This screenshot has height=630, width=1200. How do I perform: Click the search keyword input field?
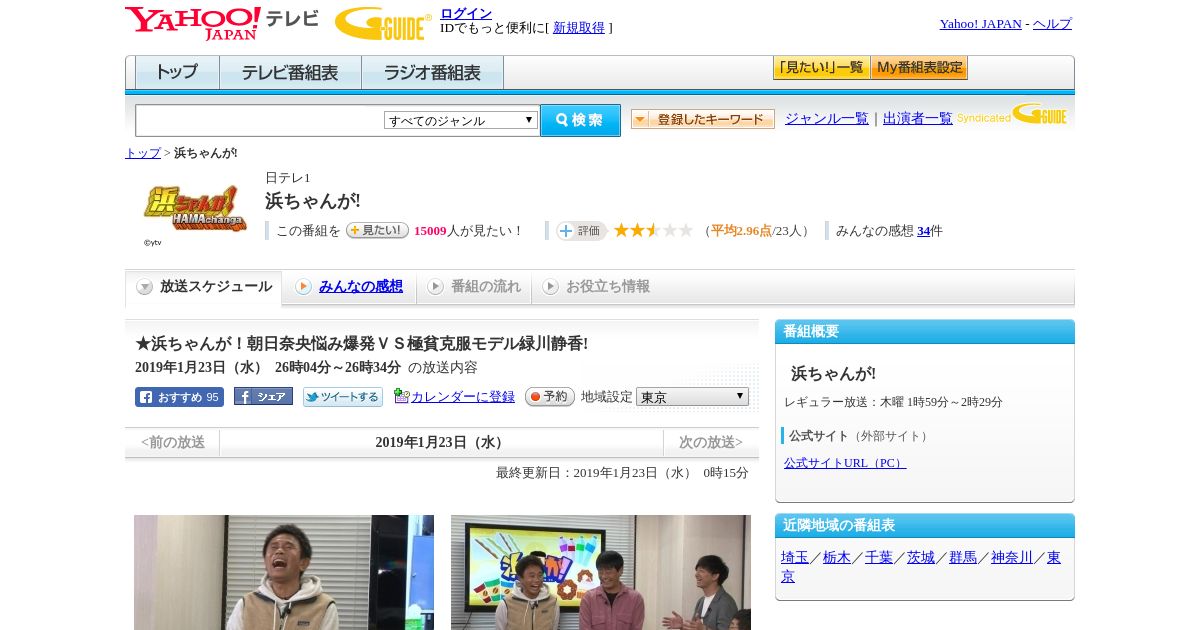(260, 120)
